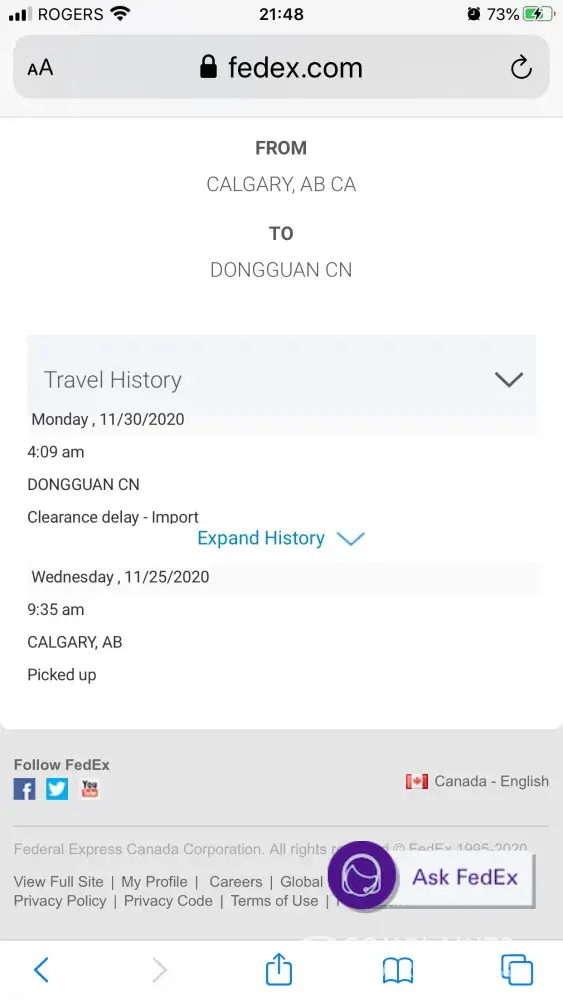
Task: Open the Terms of Use link
Action: click(274, 901)
